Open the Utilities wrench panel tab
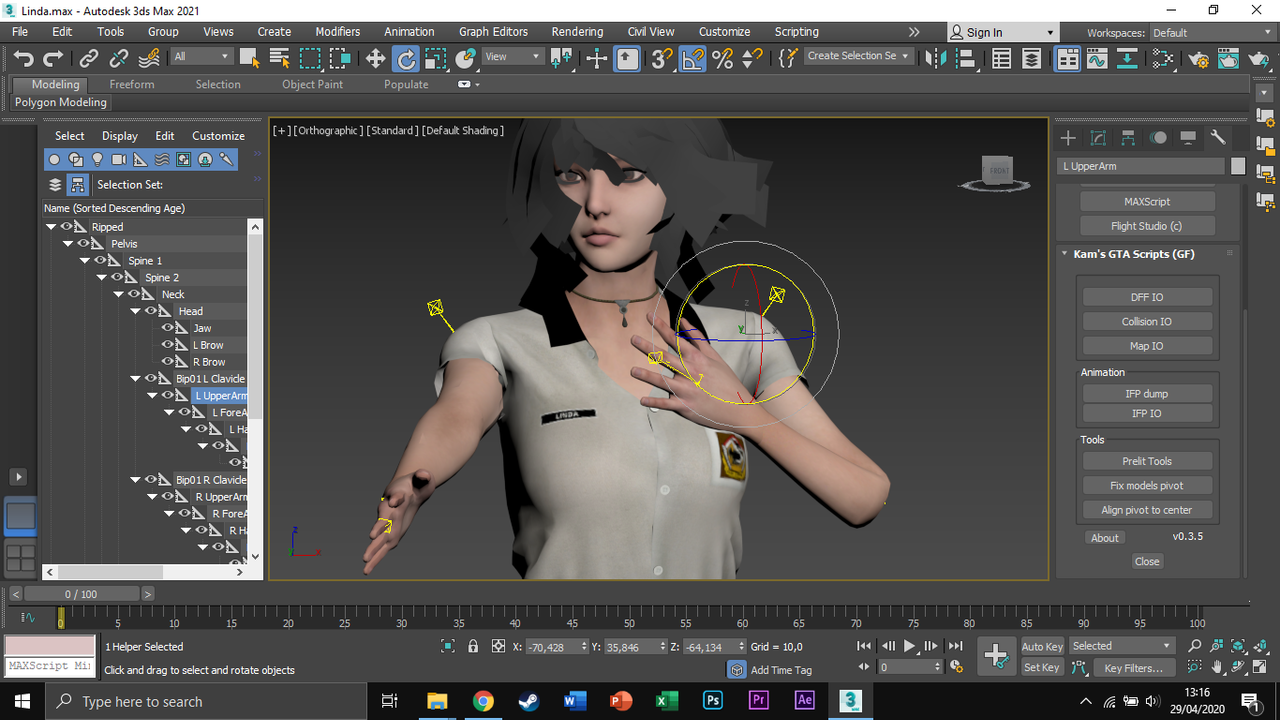 [x=1218, y=137]
